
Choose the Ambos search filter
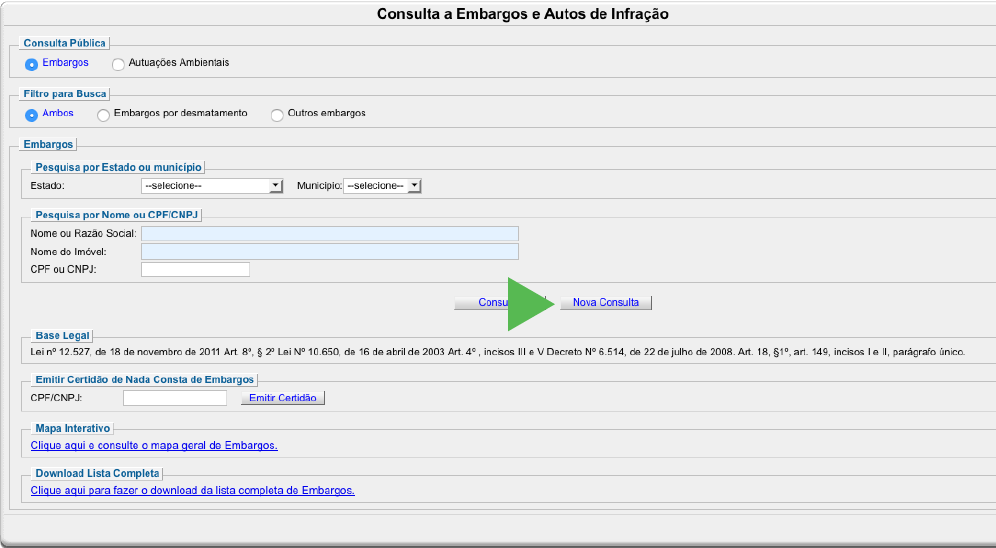point(32,115)
